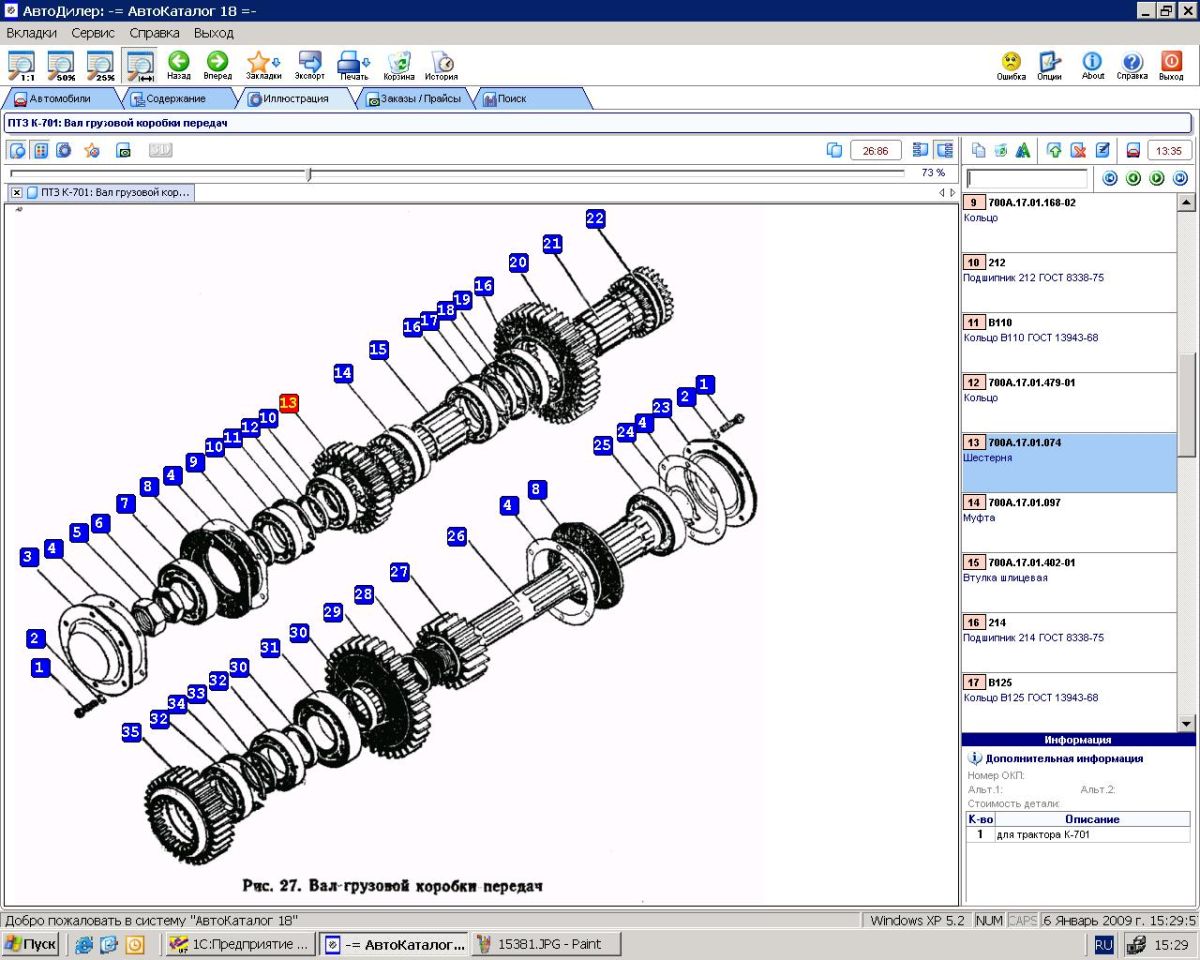Click the Экспорт export icon

309,65
